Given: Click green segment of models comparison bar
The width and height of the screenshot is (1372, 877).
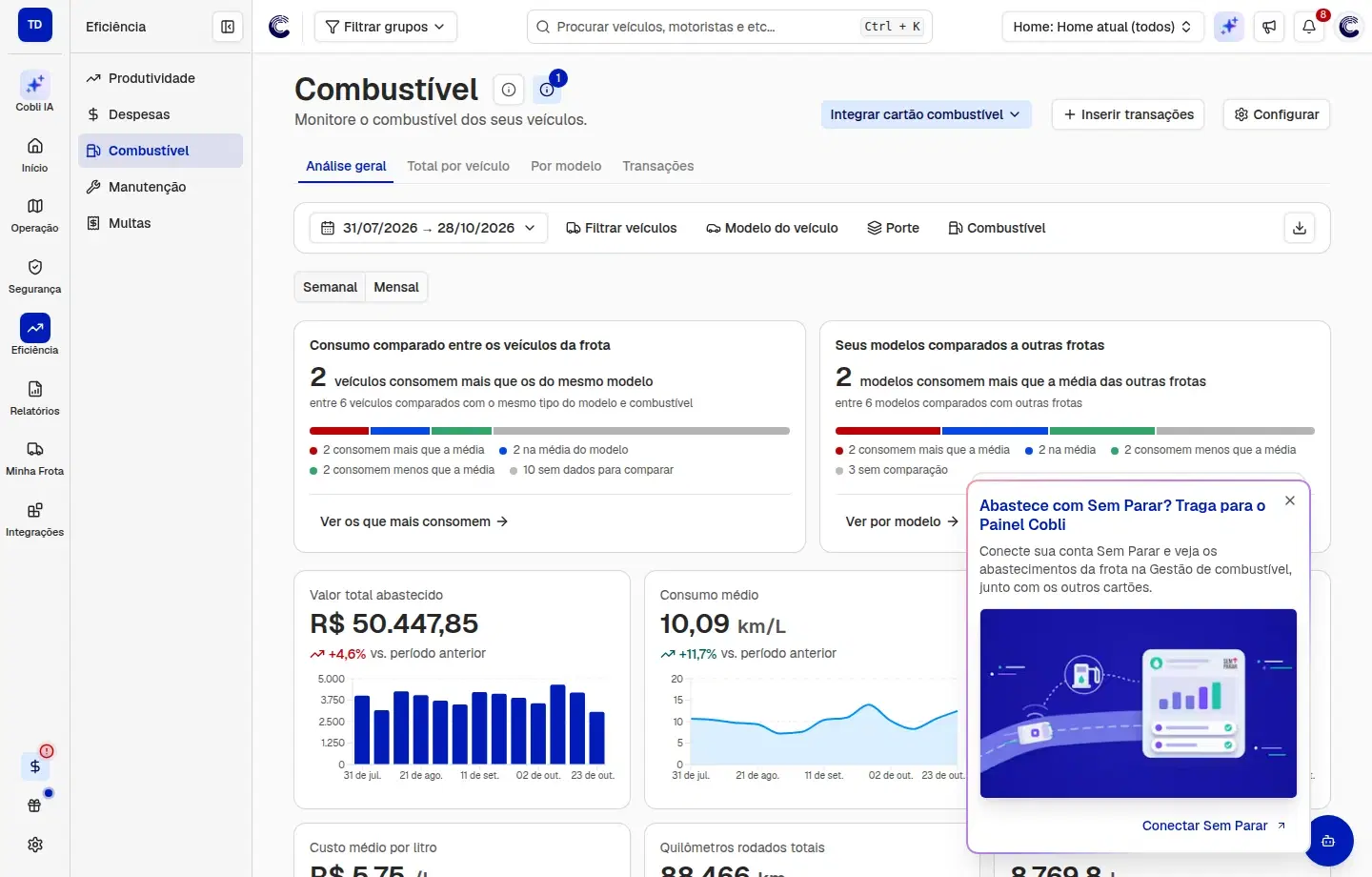Looking at the screenshot, I should click(1102, 431).
